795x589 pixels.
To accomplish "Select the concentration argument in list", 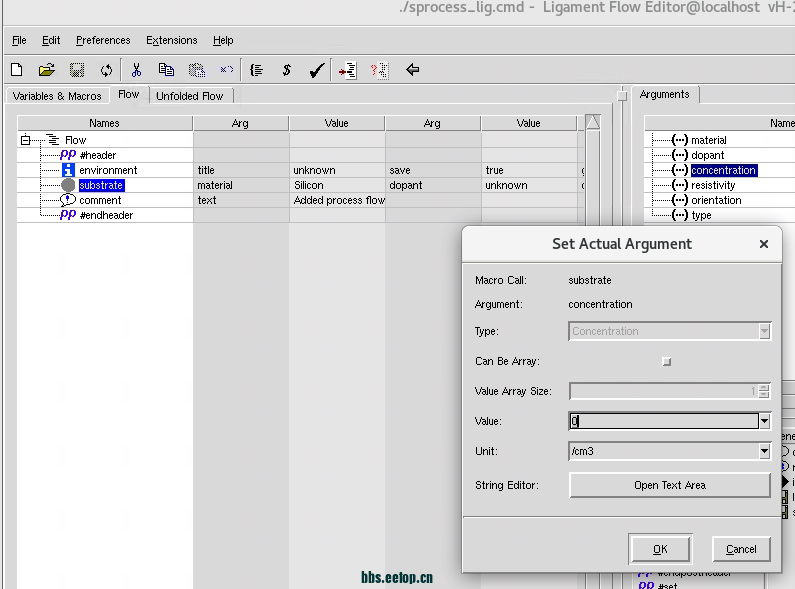I will tap(724, 170).
